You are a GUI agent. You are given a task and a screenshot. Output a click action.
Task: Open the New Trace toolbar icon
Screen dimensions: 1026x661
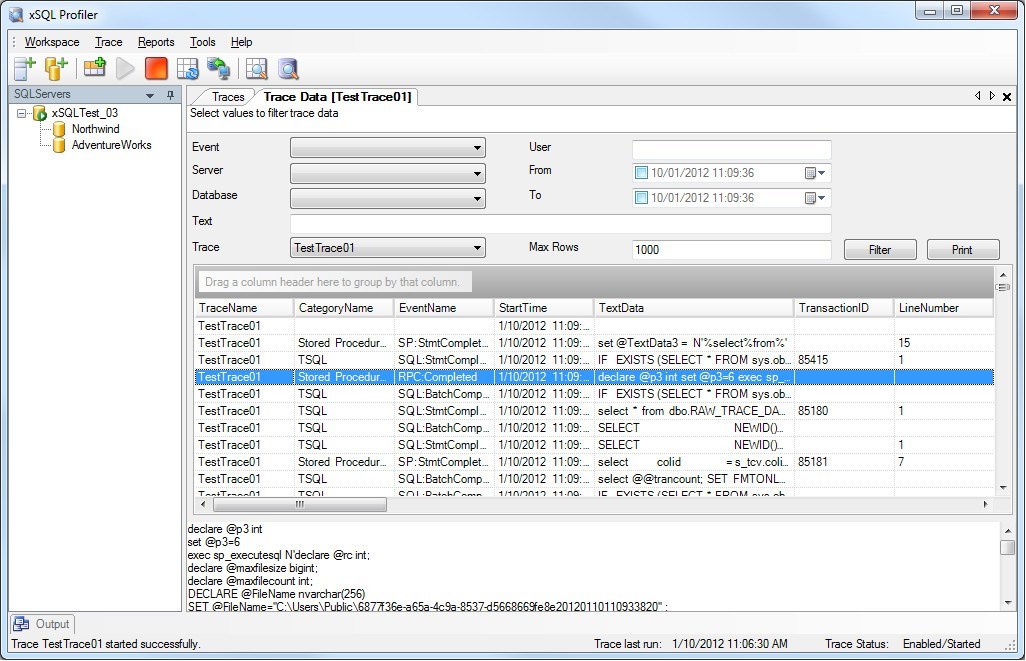coord(94,68)
